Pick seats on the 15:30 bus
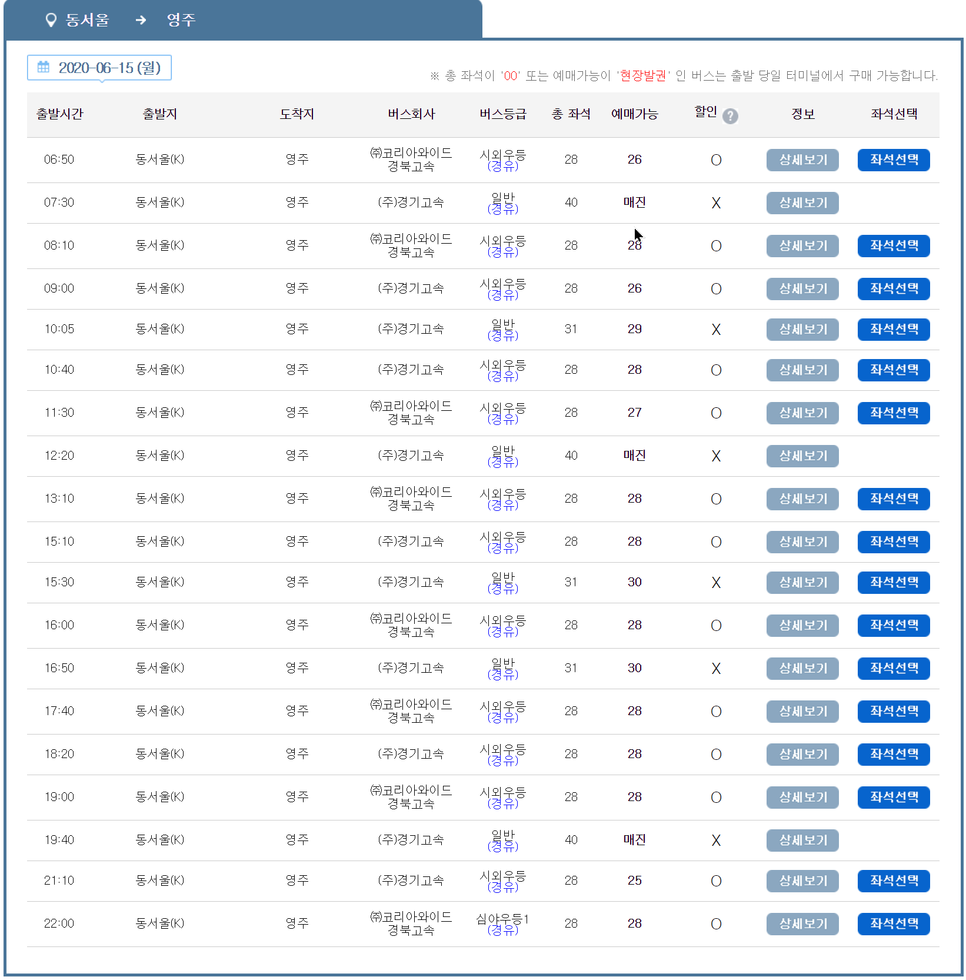Screen dimensions: 966x980 [894, 582]
